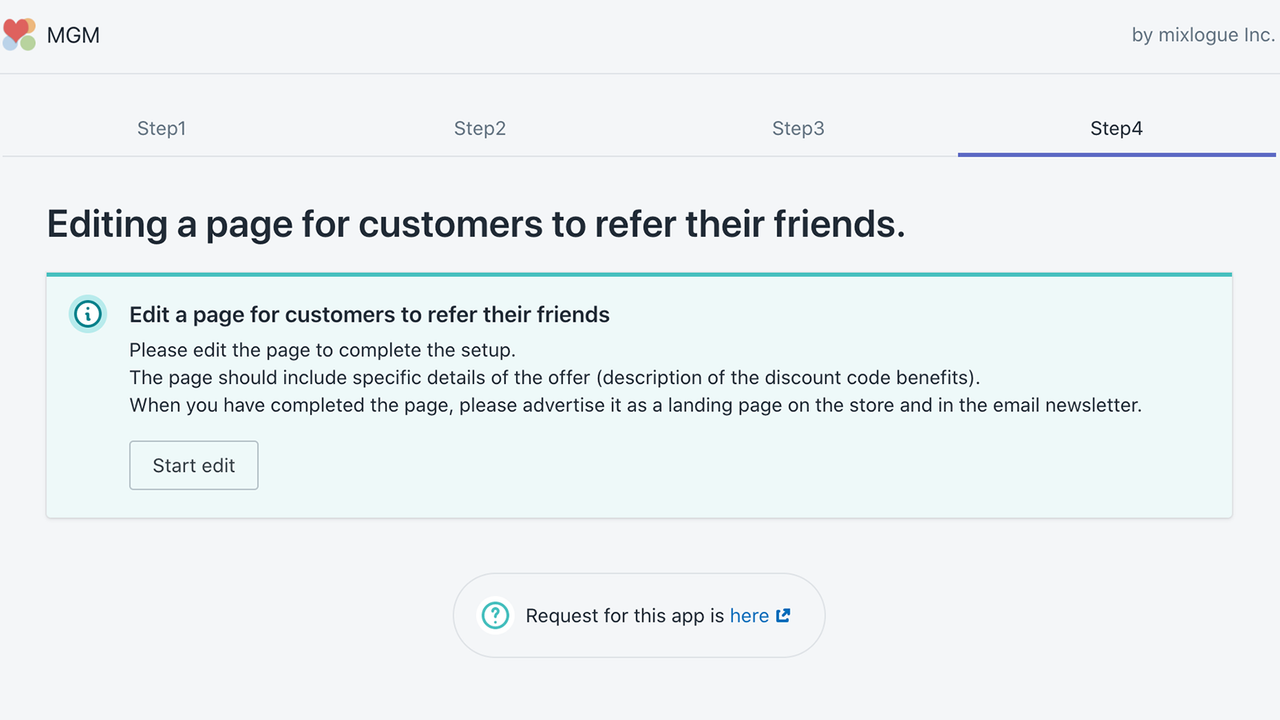1280x720 pixels.
Task: Click the MGM hearts logo icon
Action: [19, 35]
